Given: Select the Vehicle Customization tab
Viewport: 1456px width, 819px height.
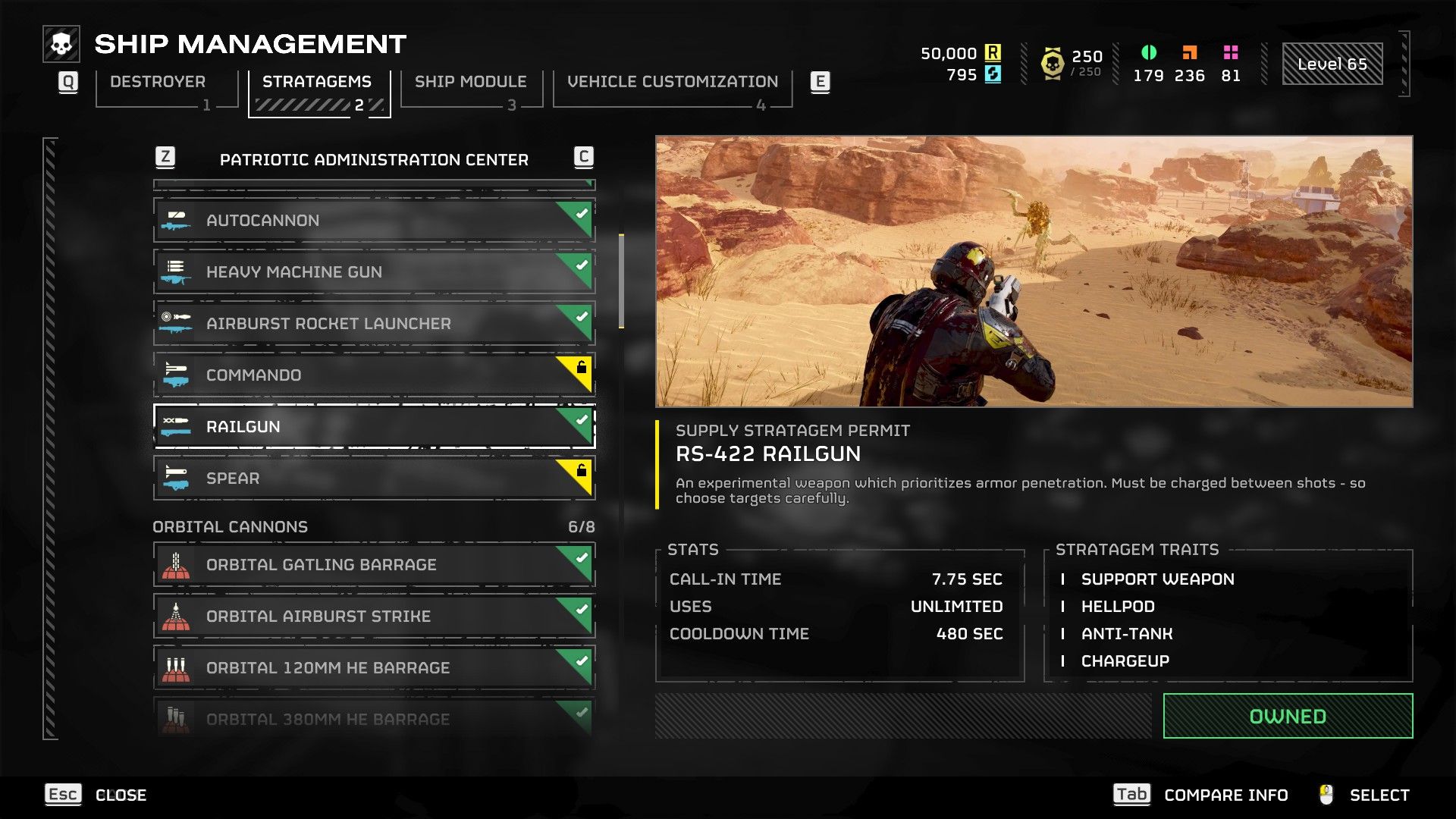Looking at the screenshot, I should [x=670, y=82].
